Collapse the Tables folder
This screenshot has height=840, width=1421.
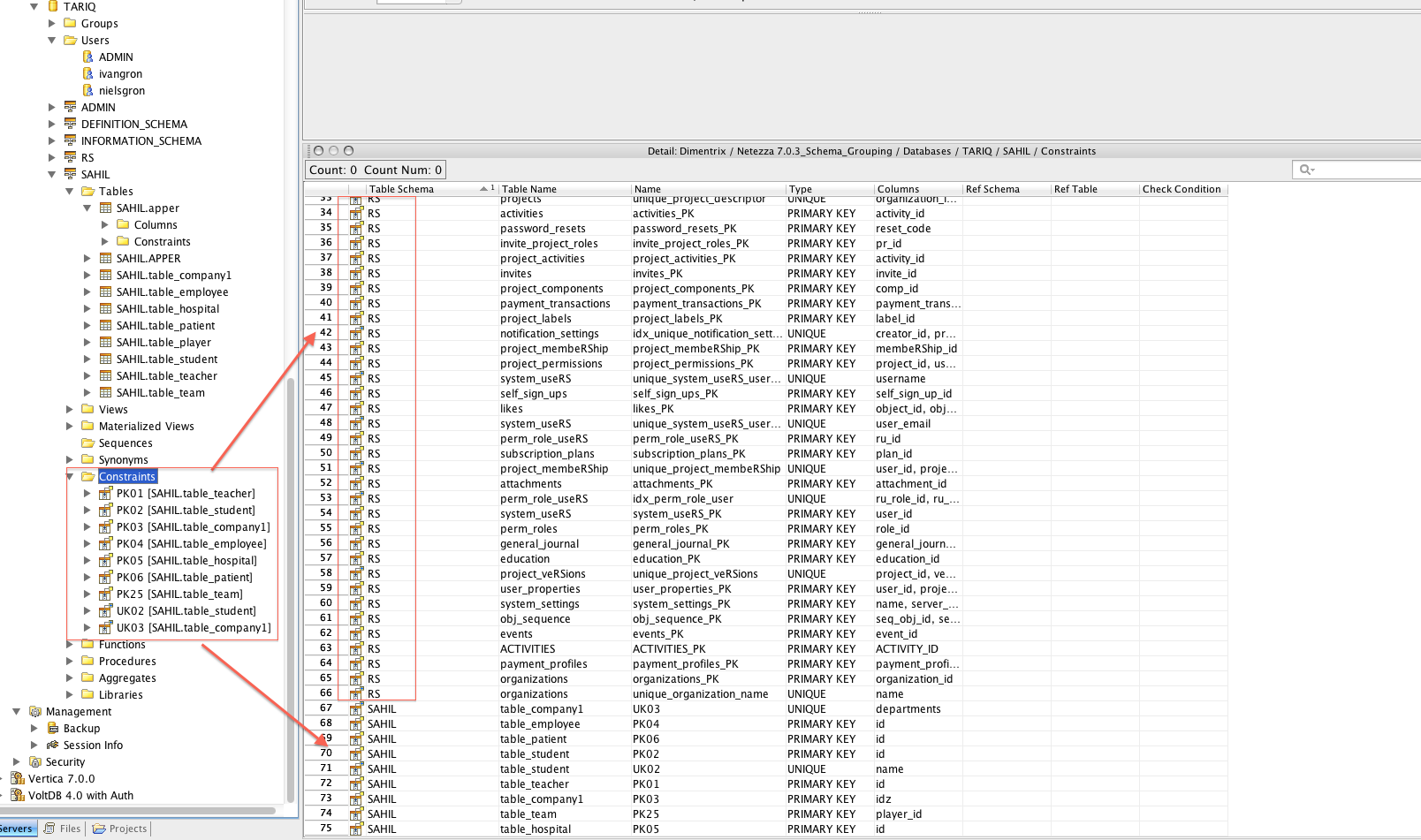click(x=69, y=191)
